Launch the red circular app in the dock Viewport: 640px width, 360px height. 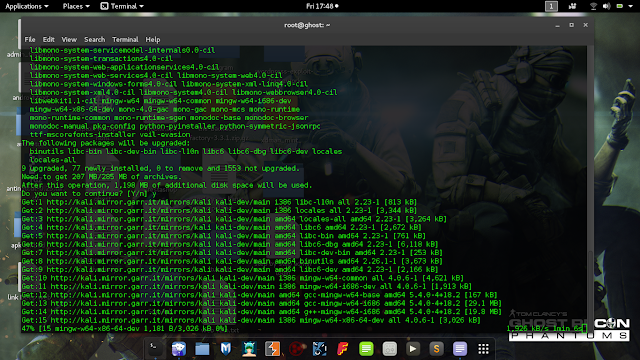(296, 349)
